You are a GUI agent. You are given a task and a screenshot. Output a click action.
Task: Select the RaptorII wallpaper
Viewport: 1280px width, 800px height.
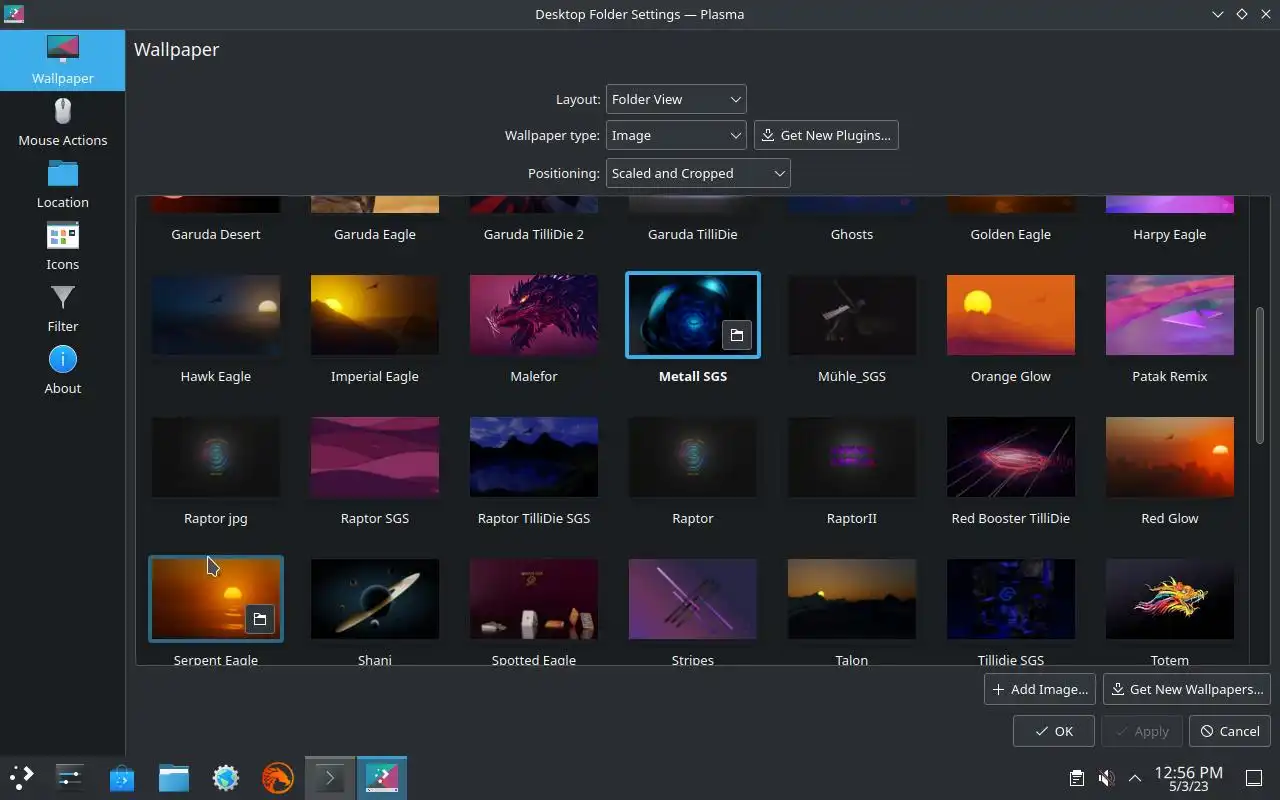851,457
